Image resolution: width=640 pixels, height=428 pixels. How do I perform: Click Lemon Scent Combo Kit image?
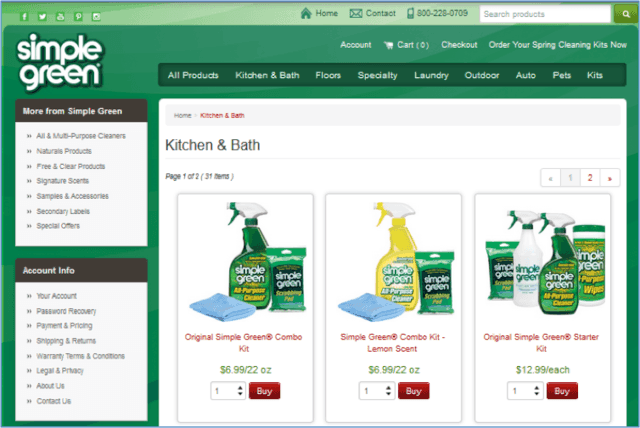(396, 262)
